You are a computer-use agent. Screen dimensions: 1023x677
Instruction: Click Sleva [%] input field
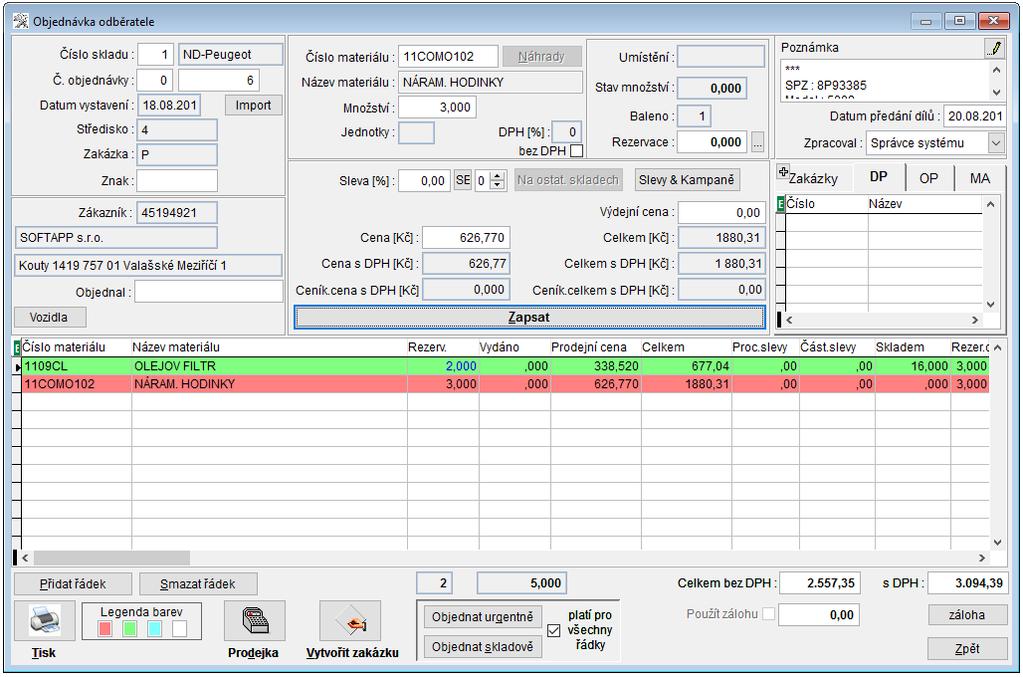click(x=423, y=181)
